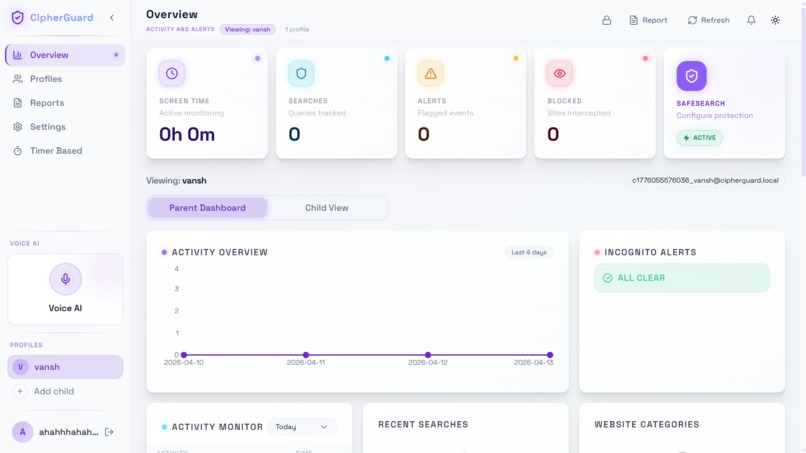Click the account avatar A
Viewport: 806px width, 453px height.
pos(23,432)
